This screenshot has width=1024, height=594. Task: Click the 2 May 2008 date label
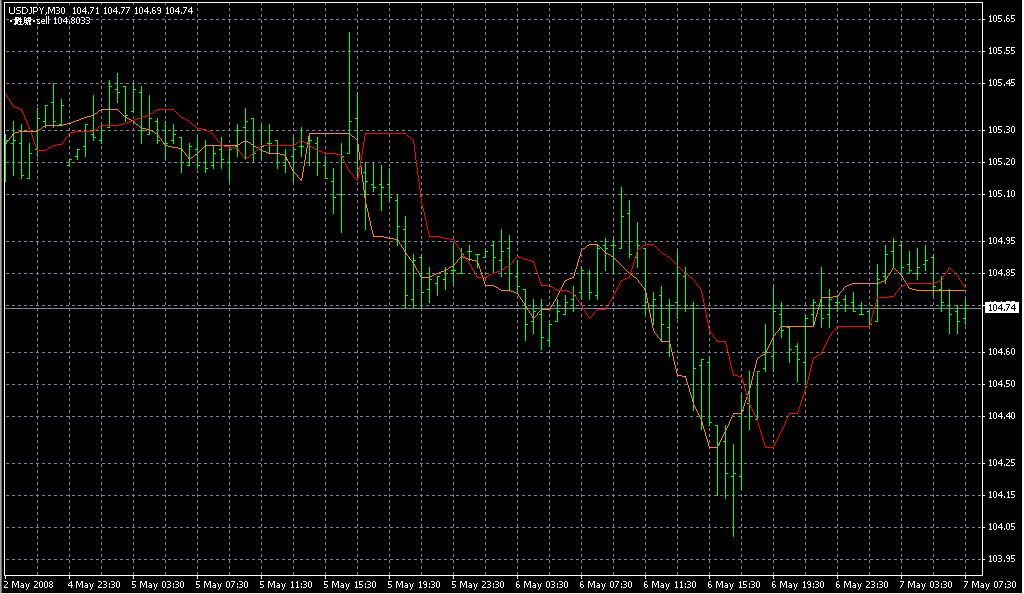pos(29,584)
